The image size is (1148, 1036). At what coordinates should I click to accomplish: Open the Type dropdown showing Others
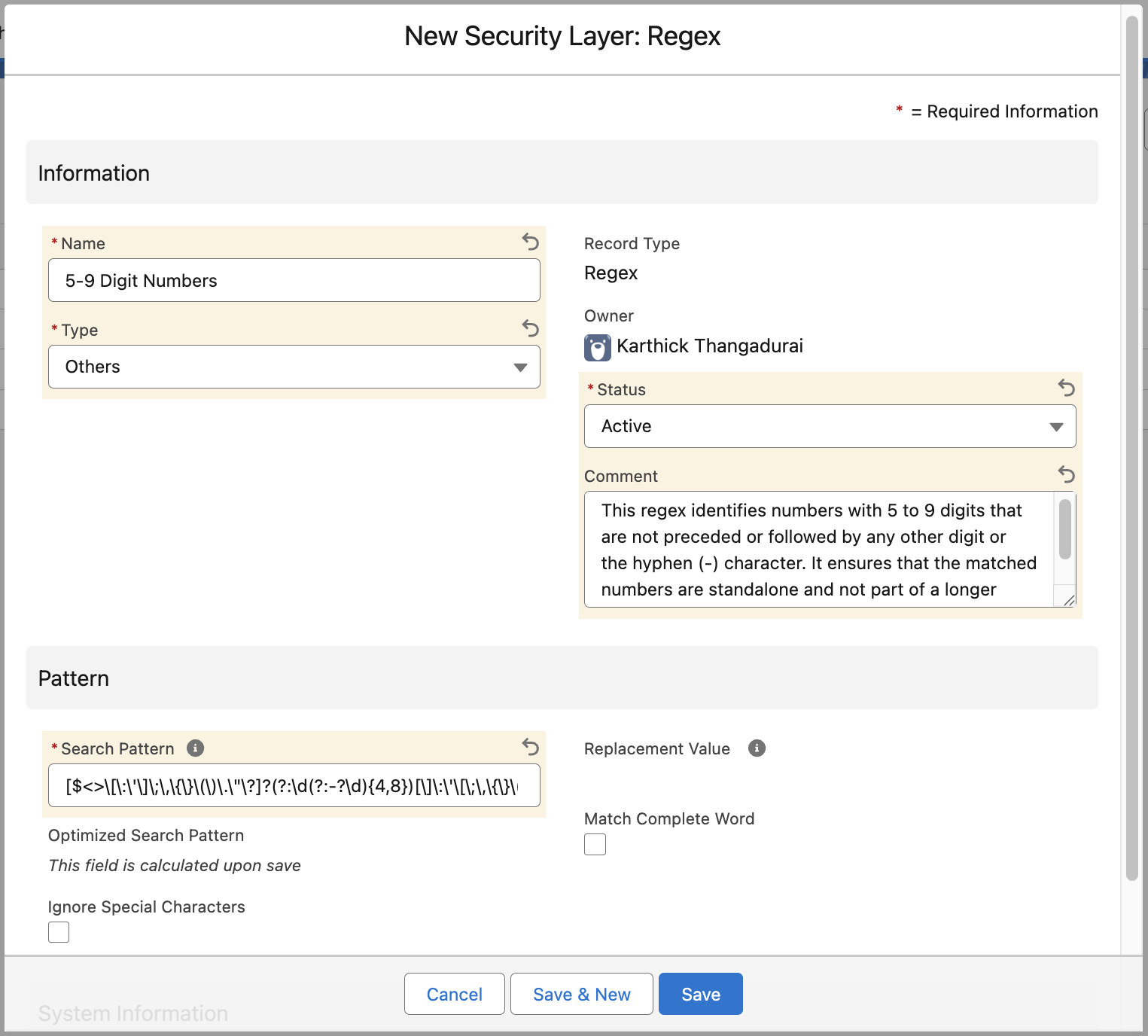(x=294, y=367)
